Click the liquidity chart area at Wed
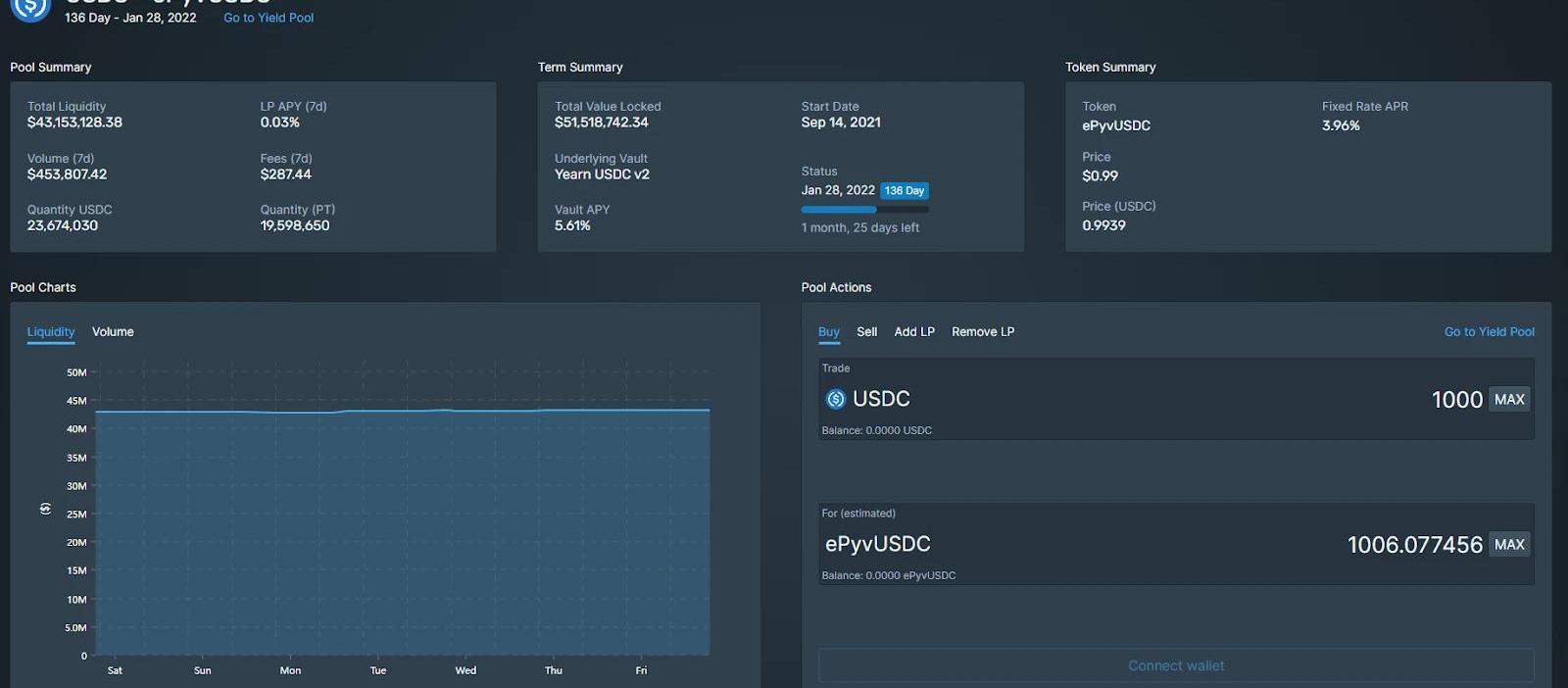 (x=465, y=529)
